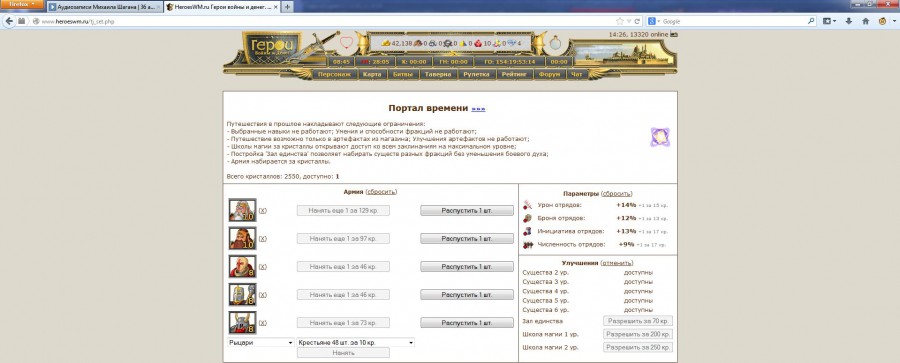900x363 pixels.
Task: Open the Карта menu item
Action: click(x=372, y=74)
